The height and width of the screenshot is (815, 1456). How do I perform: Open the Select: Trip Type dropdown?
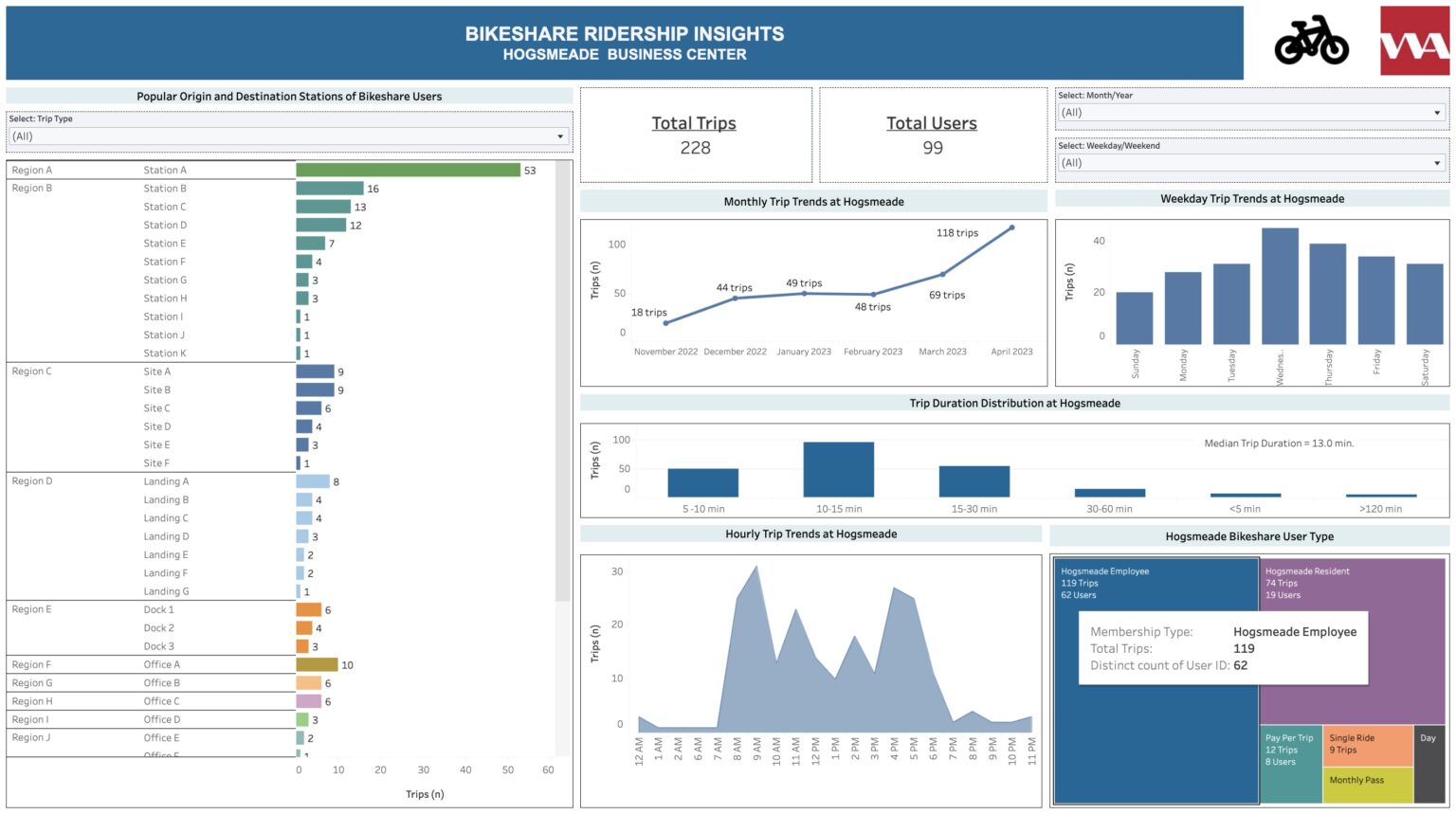(x=561, y=136)
